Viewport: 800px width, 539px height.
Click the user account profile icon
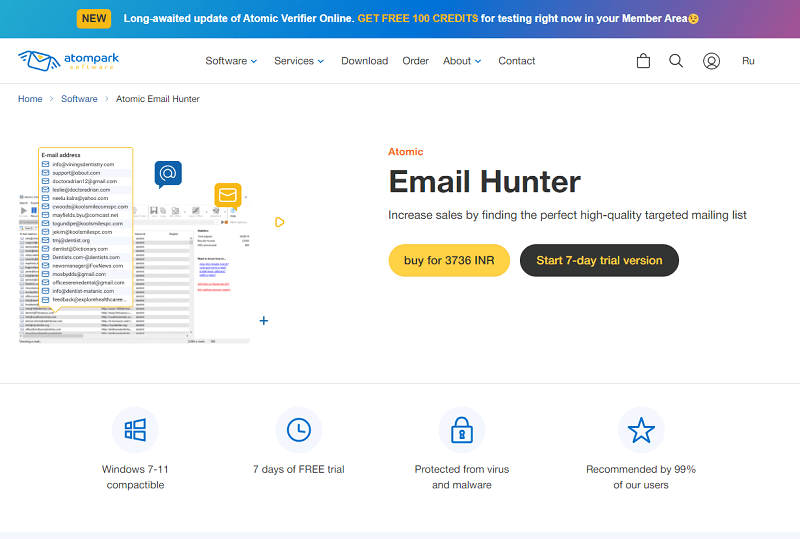(711, 61)
